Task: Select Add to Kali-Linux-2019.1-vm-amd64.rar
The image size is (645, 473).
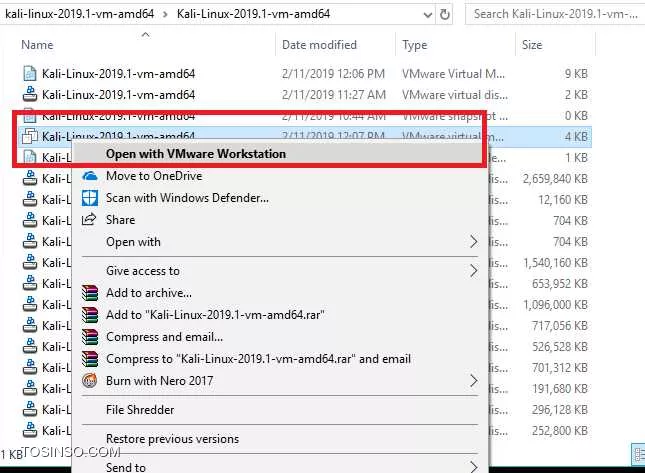Action: coord(280,315)
